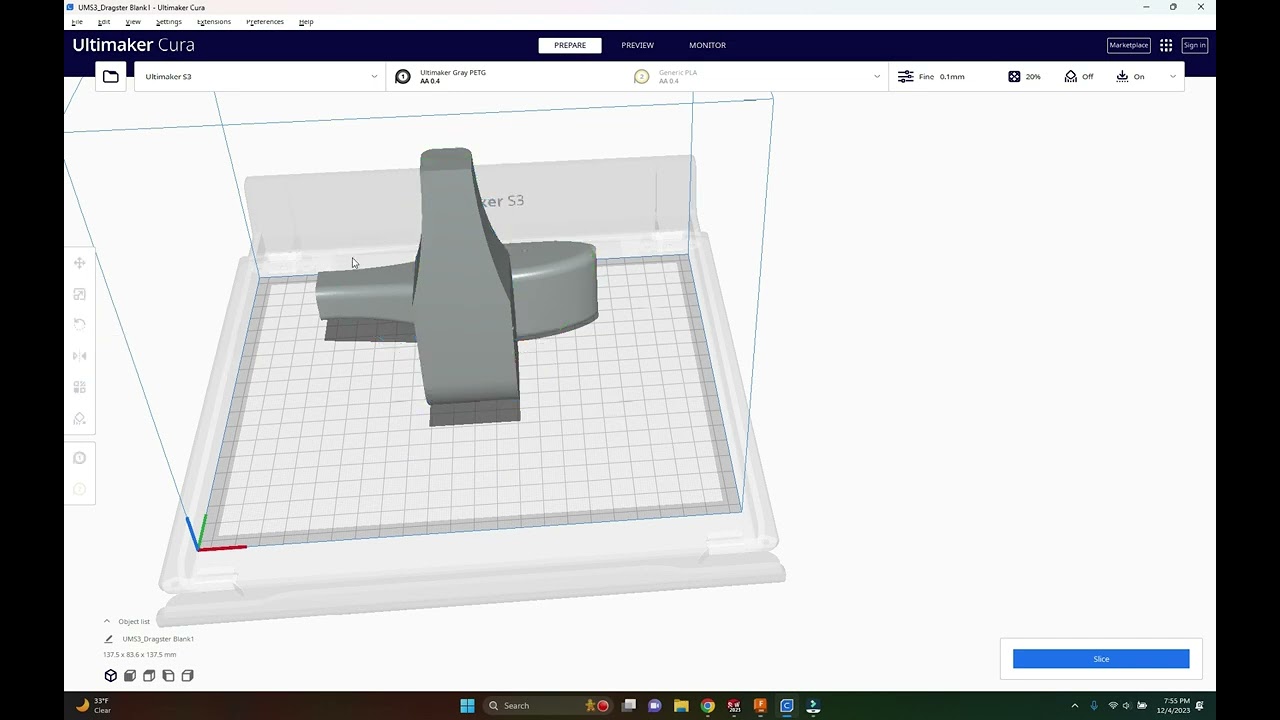1280x720 pixels.
Task: Switch to the PREVIEW stage tab
Action: pos(637,45)
